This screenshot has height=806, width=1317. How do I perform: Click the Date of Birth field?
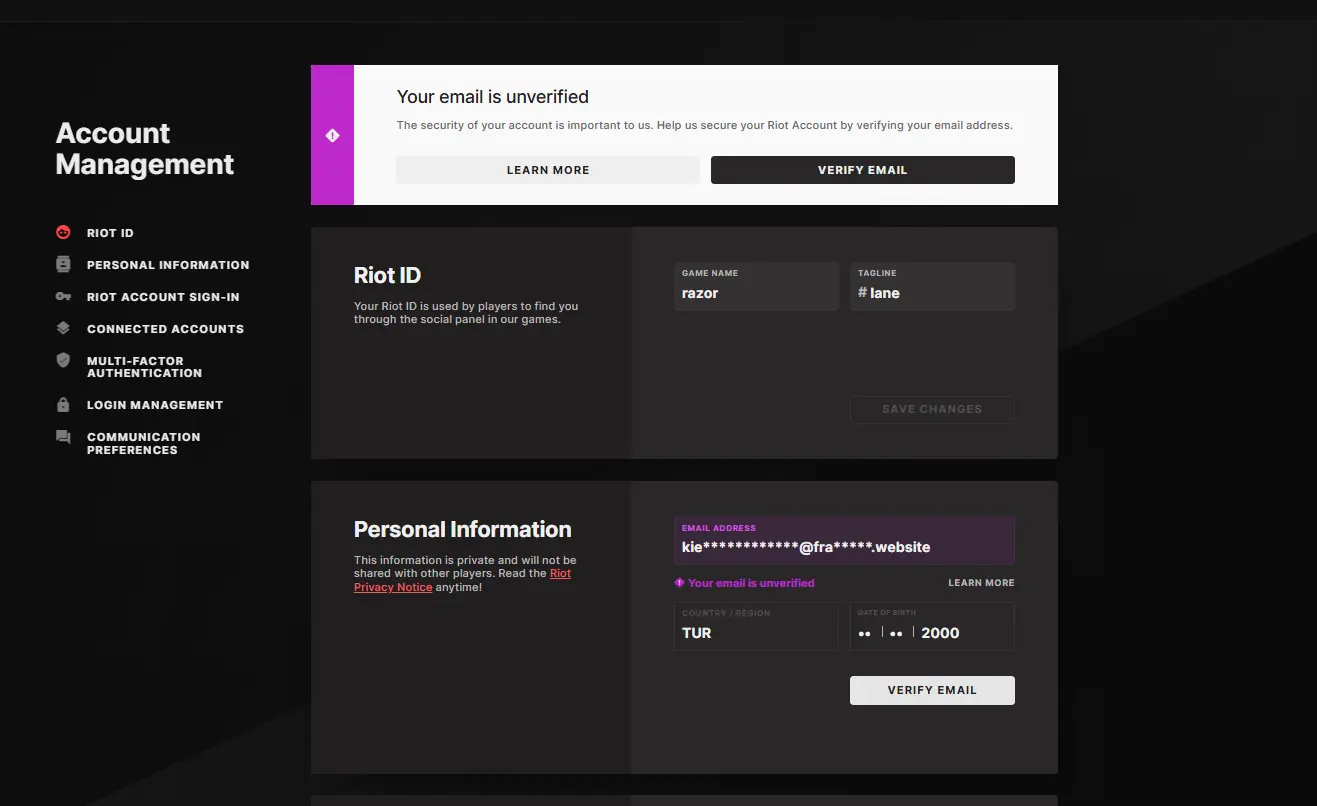coord(932,627)
